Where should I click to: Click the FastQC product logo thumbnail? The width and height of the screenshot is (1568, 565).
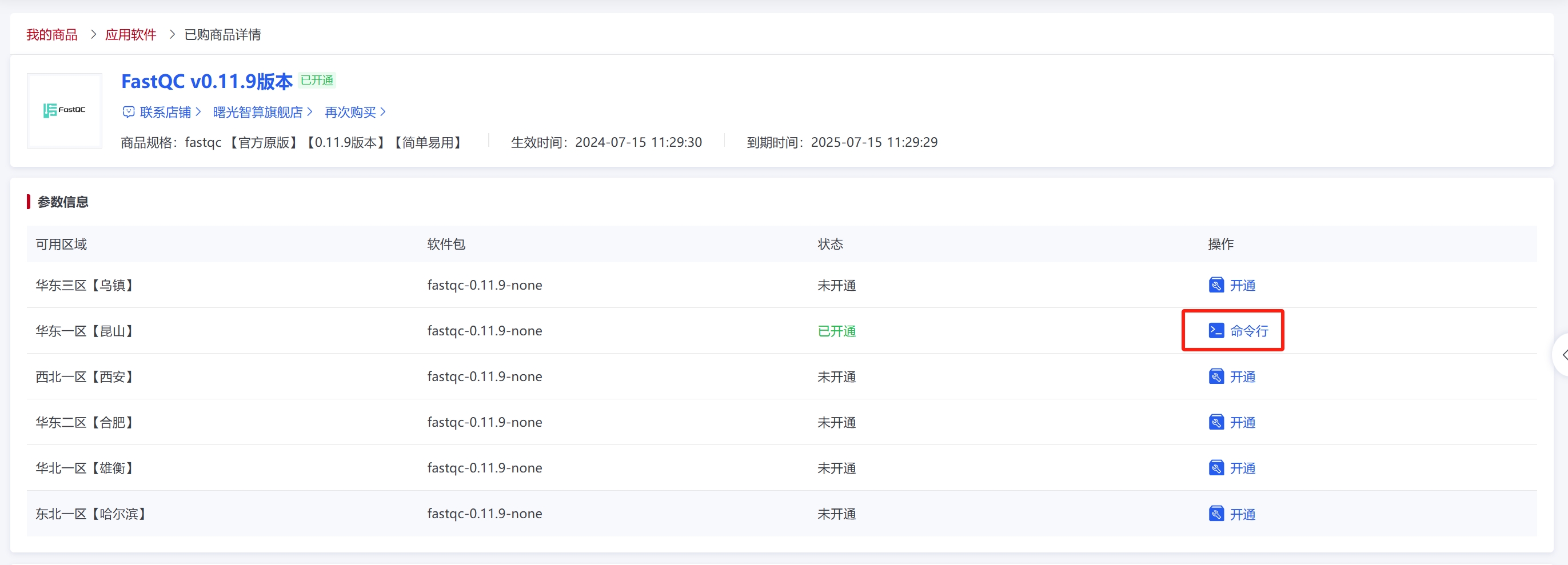pyautogui.click(x=65, y=110)
